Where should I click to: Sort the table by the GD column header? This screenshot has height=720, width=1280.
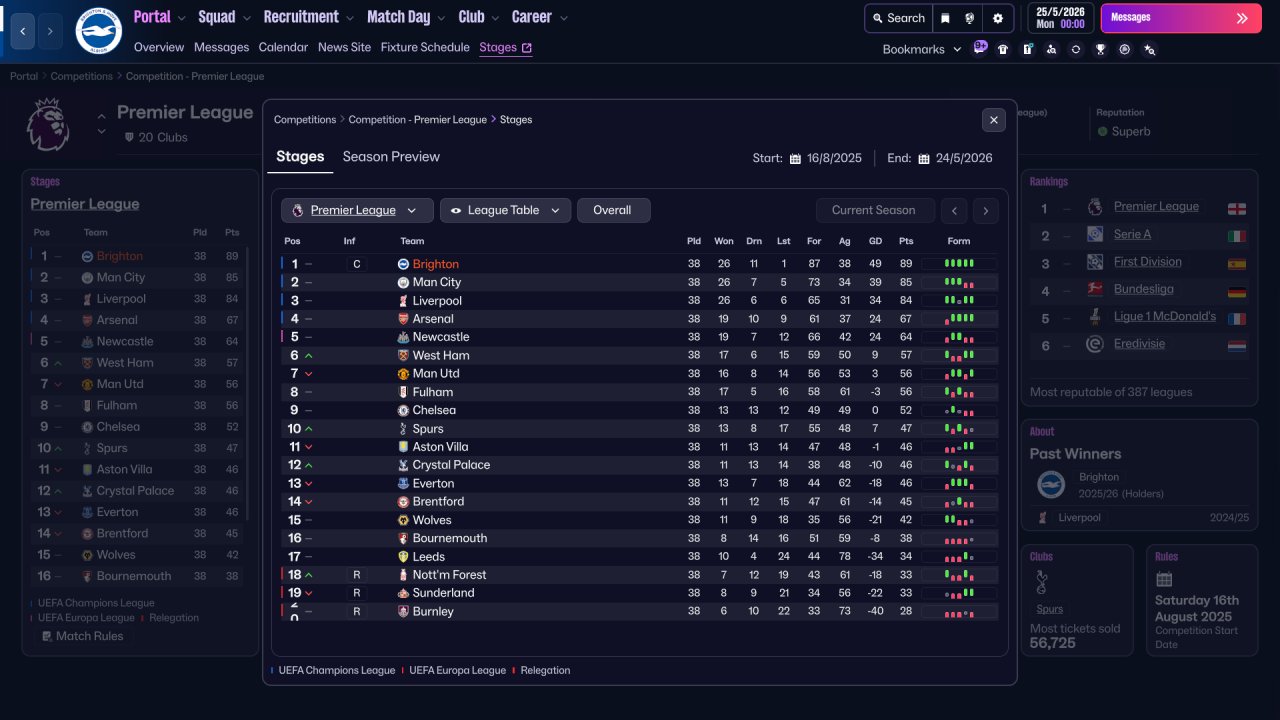tap(876, 241)
